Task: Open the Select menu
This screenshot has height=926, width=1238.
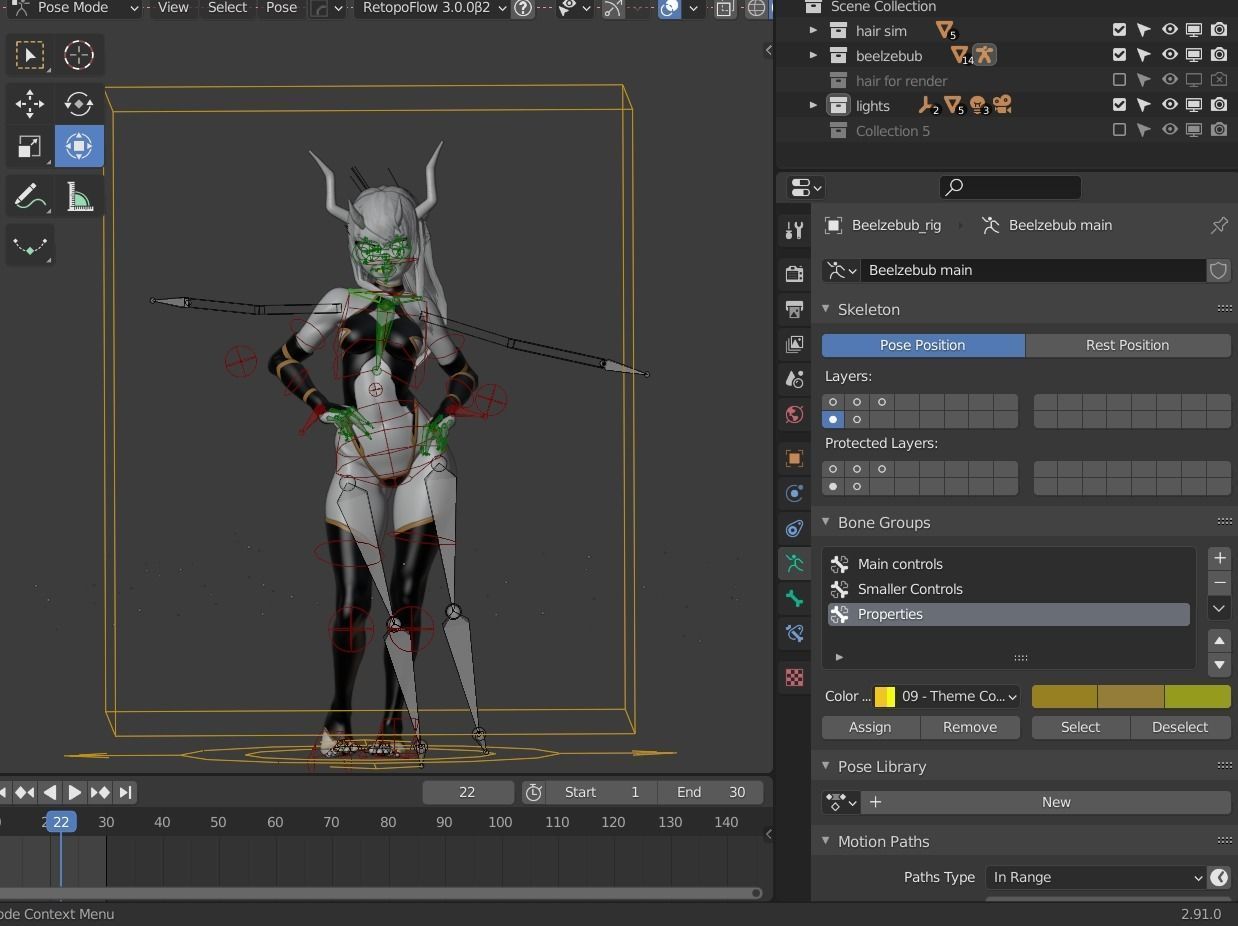Action: click(227, 8)
